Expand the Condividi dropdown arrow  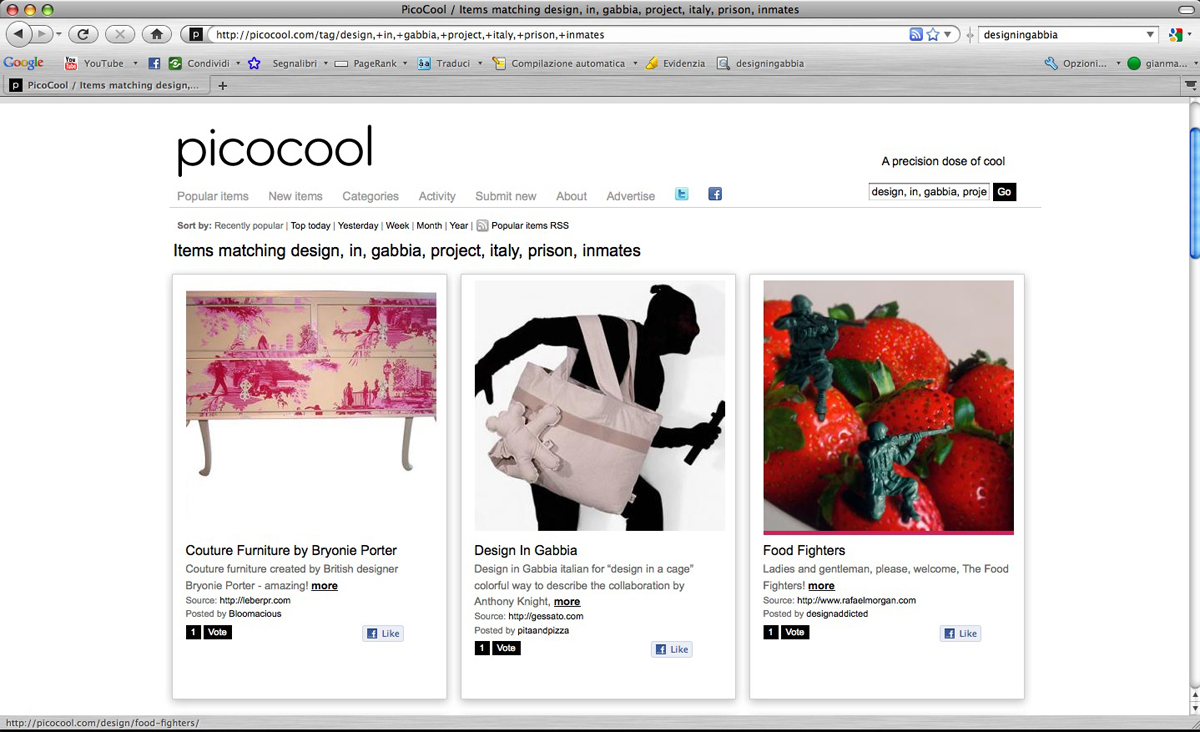tap(238, 63)
